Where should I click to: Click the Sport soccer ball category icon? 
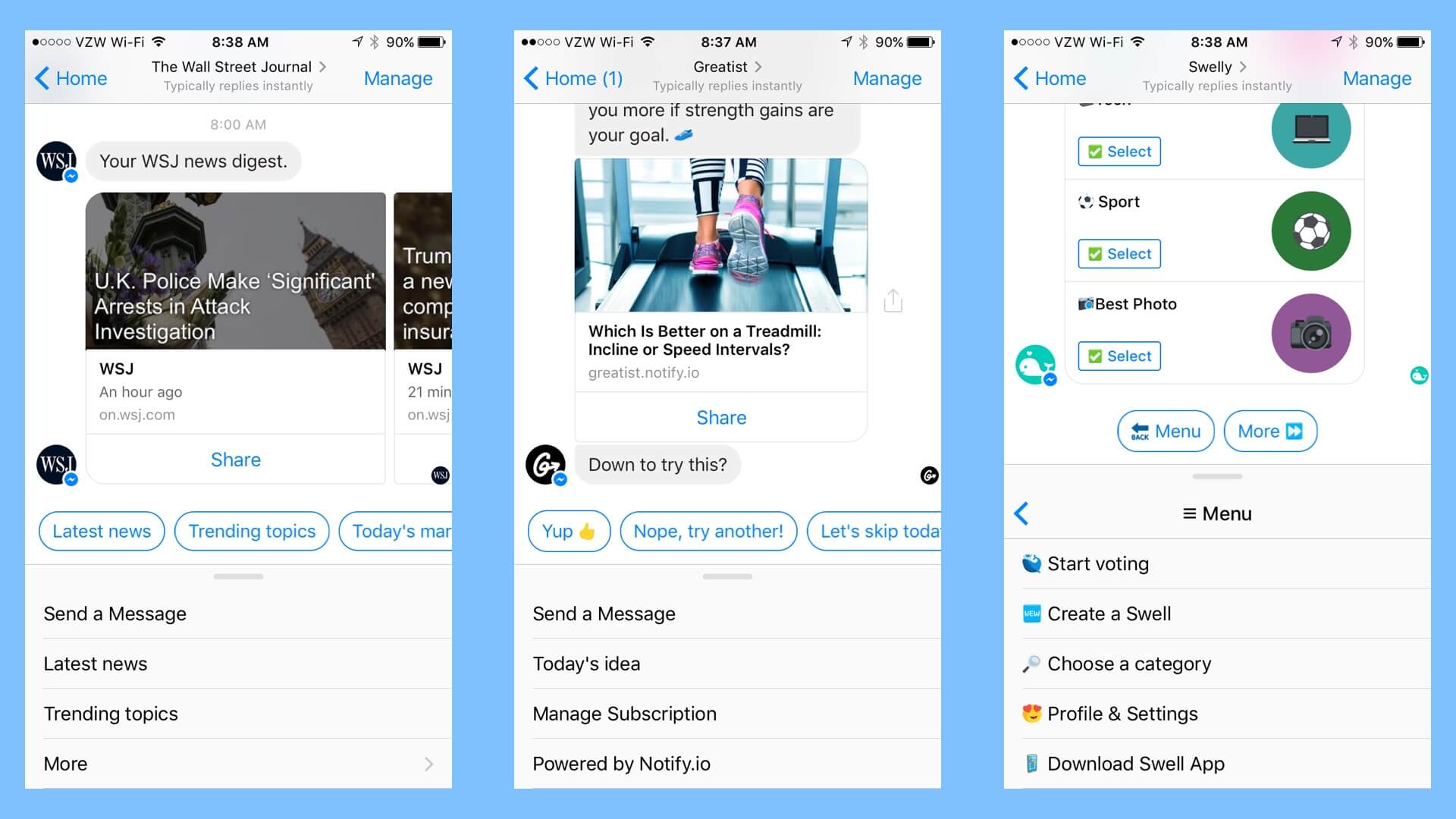click(x=1310, y=232)
